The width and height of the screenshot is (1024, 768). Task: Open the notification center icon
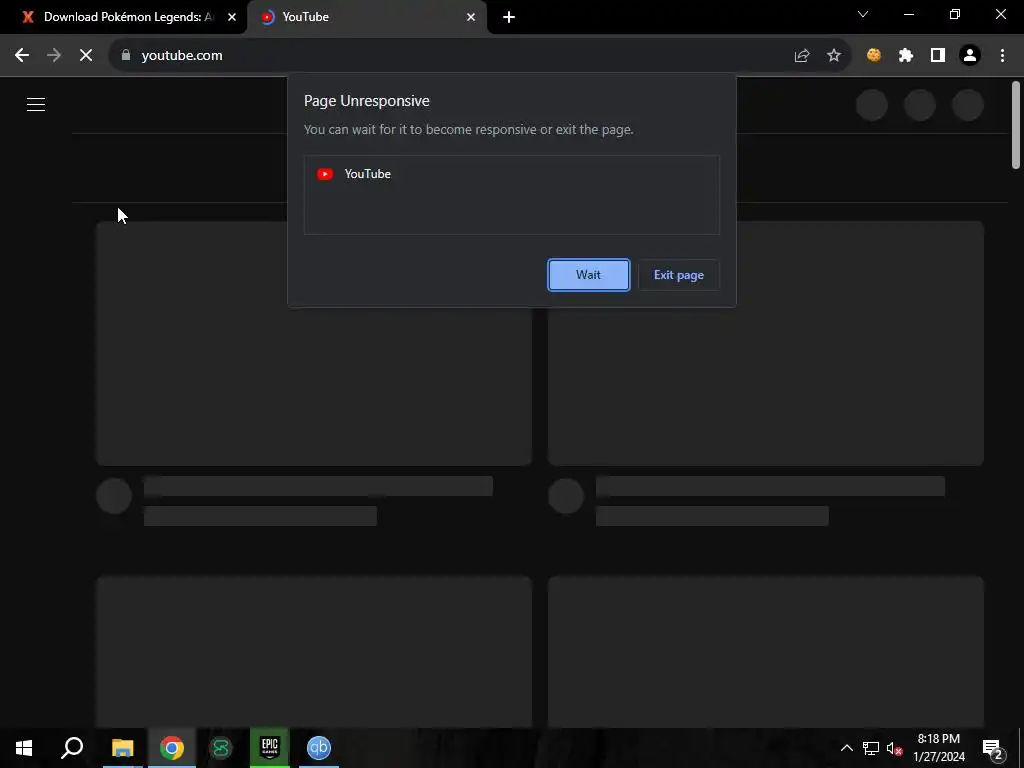point(992,748)
